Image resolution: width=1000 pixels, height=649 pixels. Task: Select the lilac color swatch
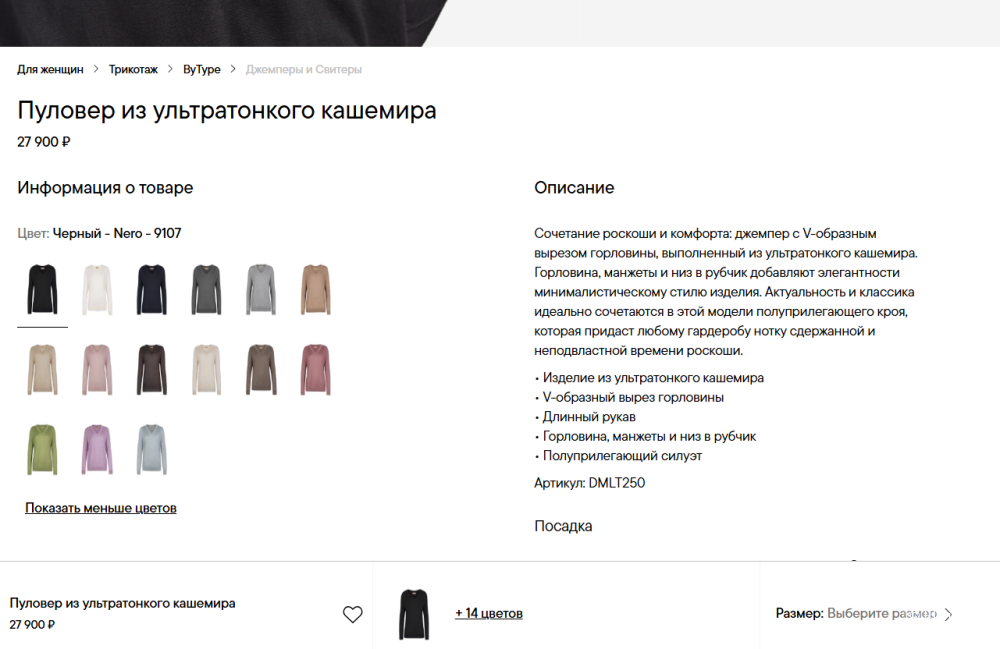click(x=96, y=448)
